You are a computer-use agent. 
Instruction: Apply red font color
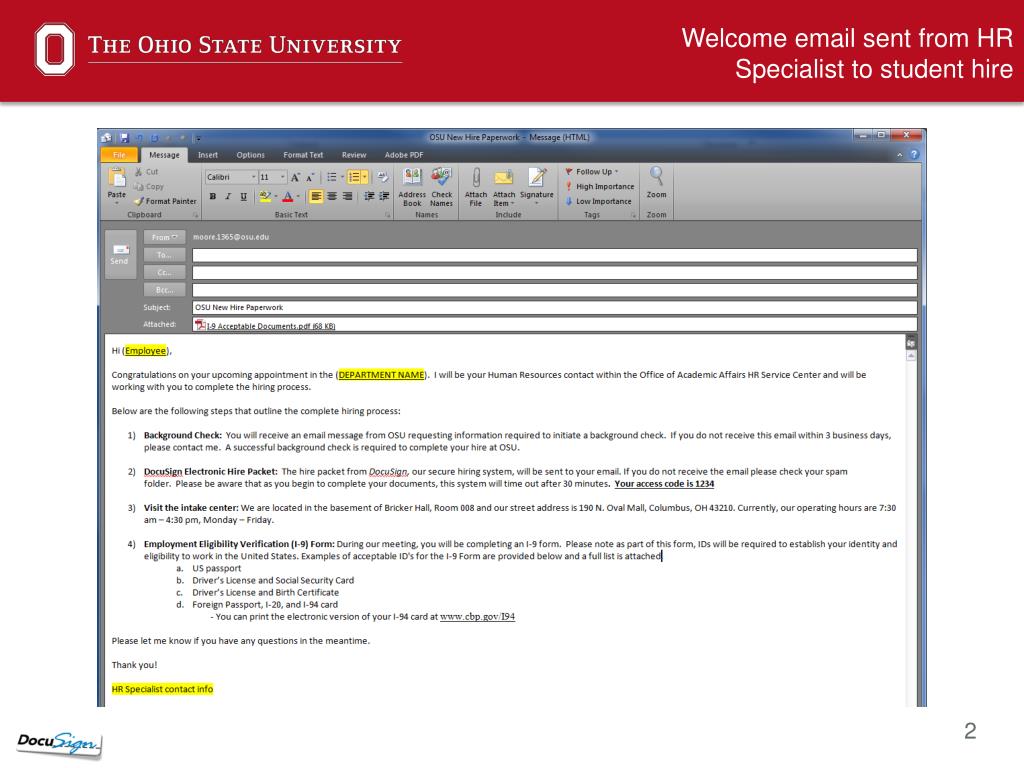pyautogui.click(x=290, y=197)
